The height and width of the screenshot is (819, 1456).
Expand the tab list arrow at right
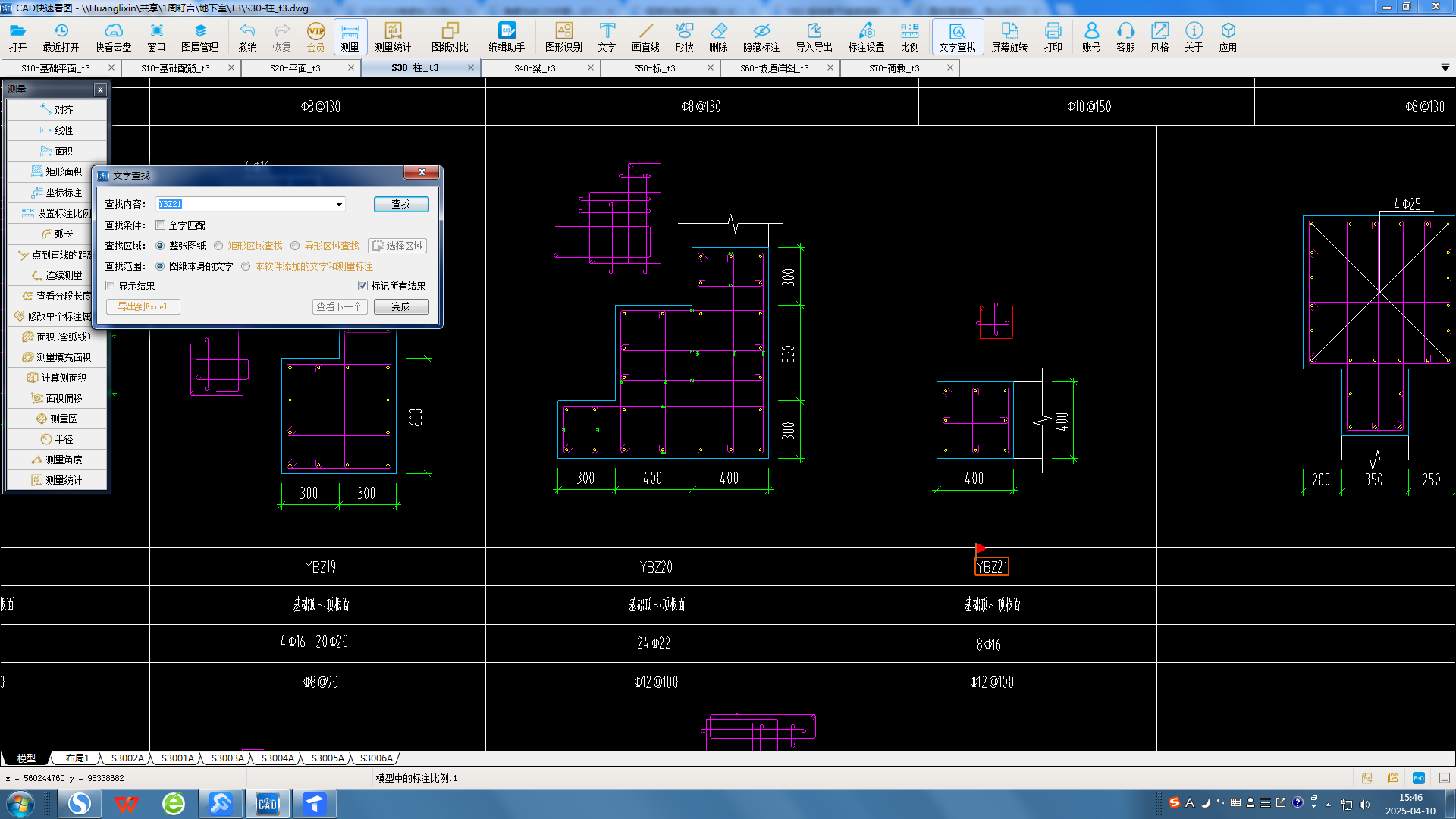1445,67
